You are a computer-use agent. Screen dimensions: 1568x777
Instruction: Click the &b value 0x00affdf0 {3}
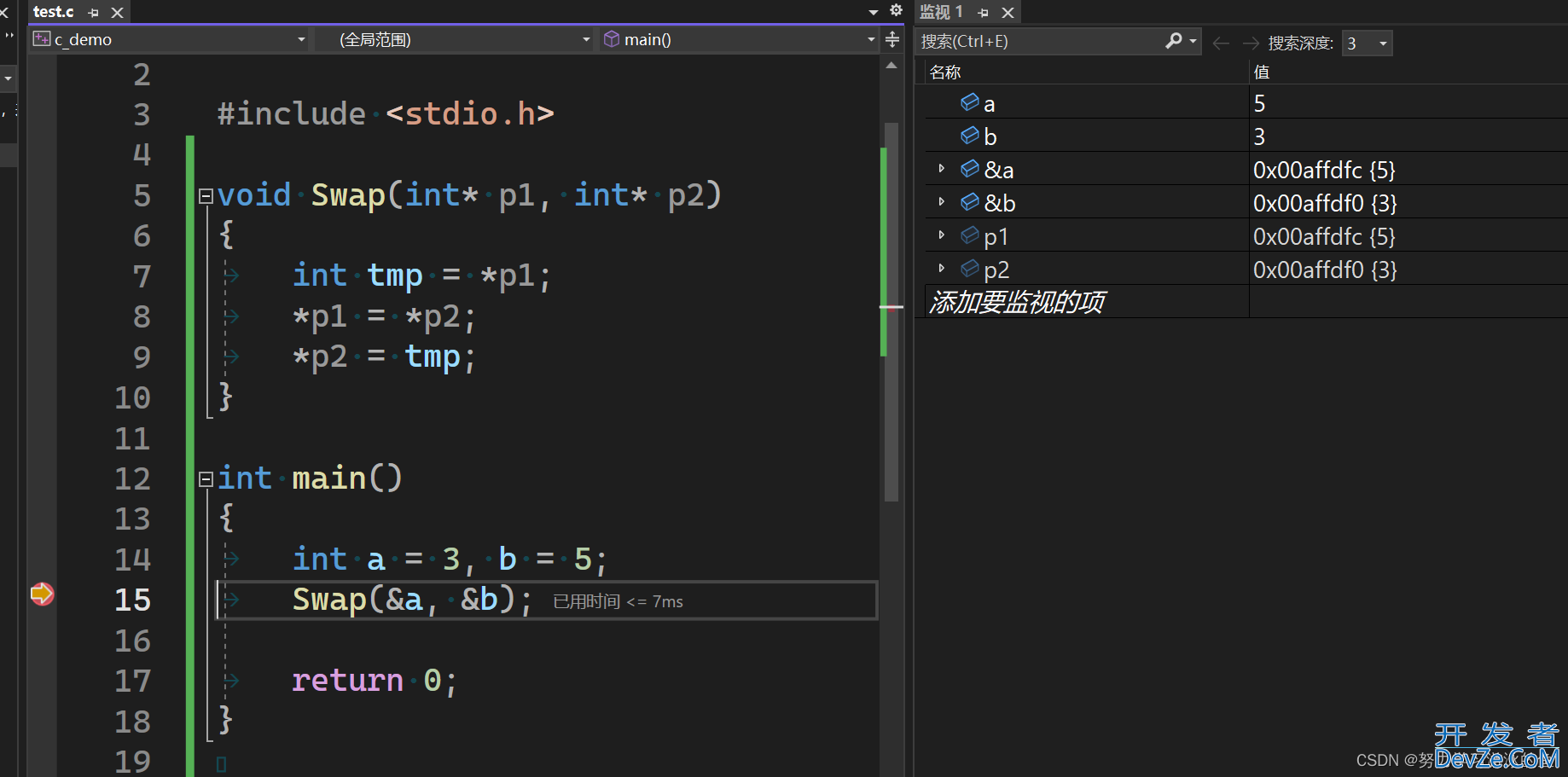(1324, 203)
